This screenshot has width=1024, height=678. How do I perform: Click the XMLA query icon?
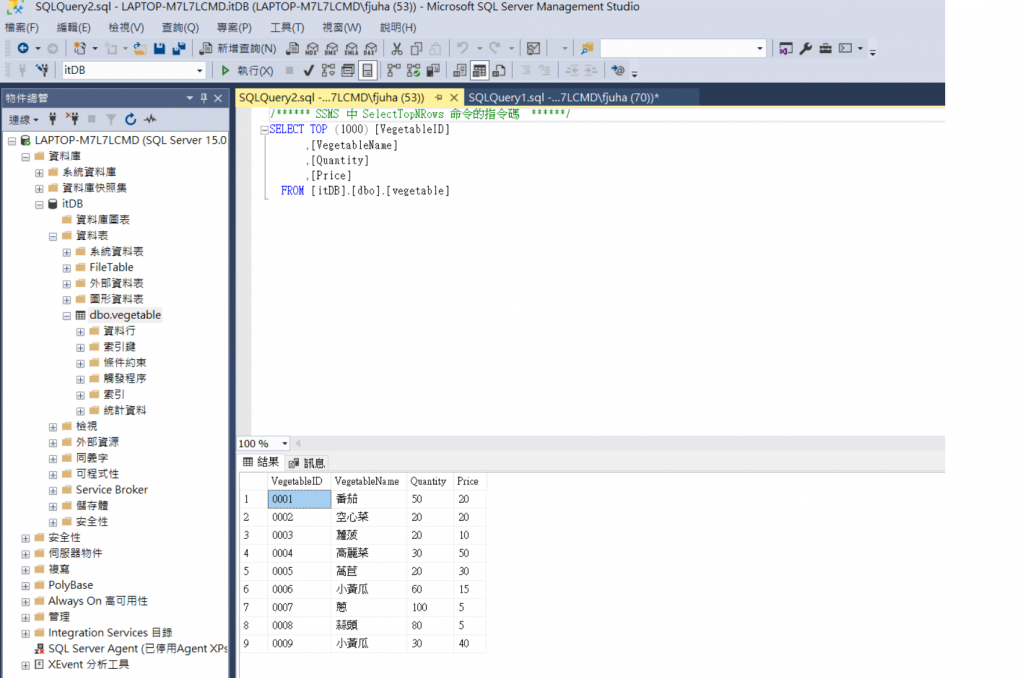point(351,48)
